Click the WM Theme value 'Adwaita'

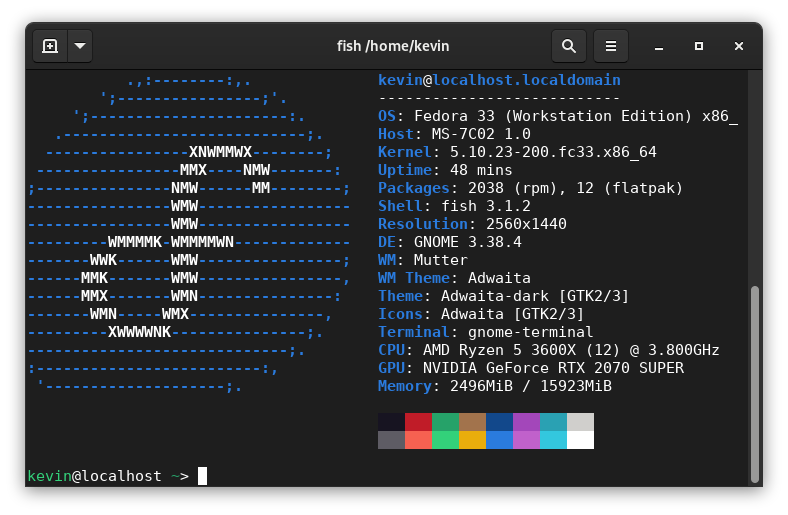click(x=499, y=278)
